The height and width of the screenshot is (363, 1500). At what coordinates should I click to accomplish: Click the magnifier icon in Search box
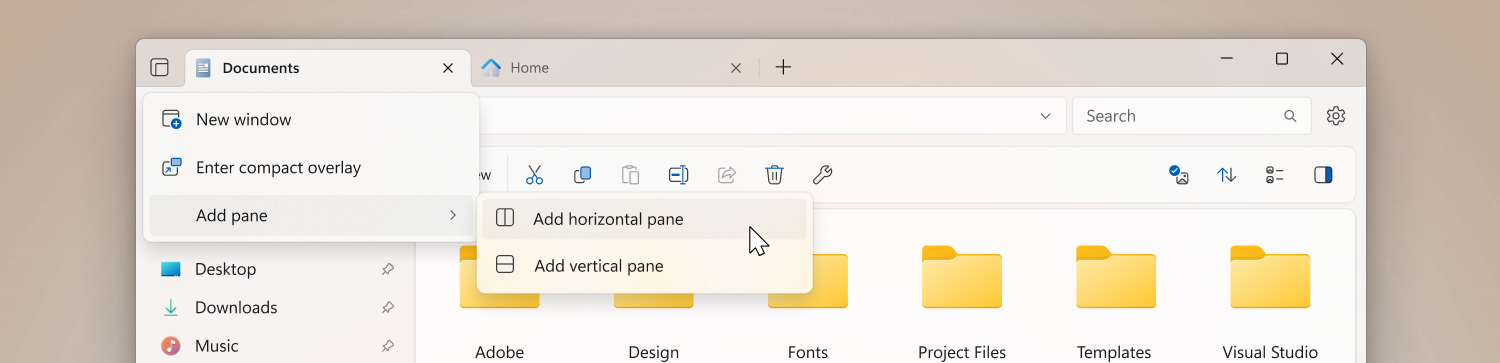tap(1290, 116)
